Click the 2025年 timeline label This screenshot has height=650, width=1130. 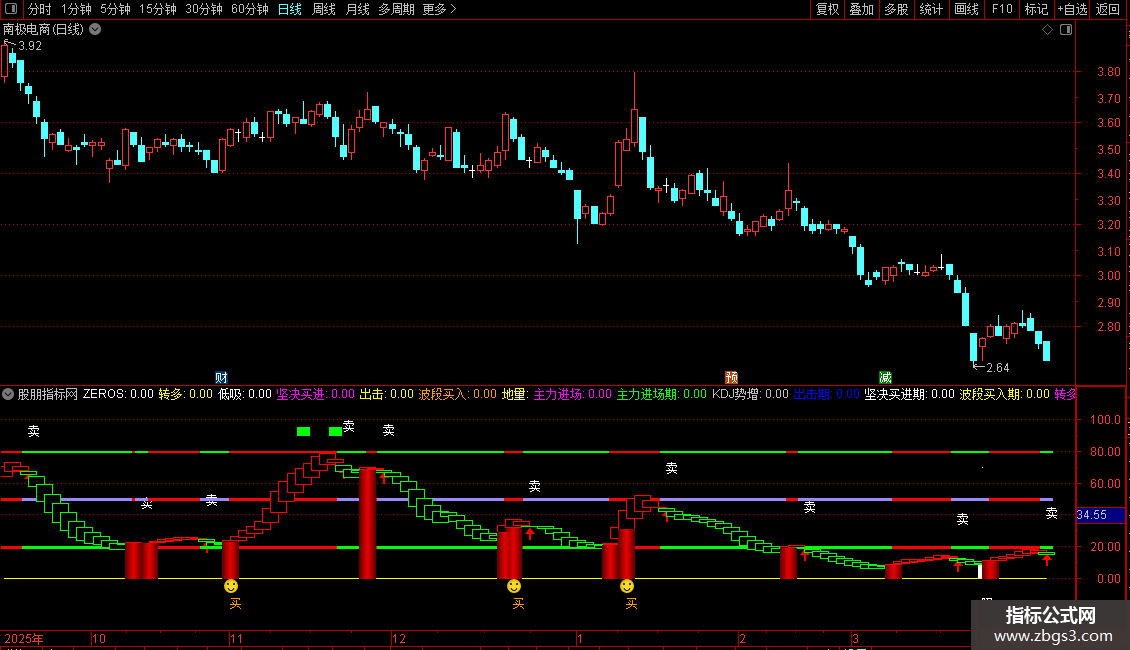(24, 638)
